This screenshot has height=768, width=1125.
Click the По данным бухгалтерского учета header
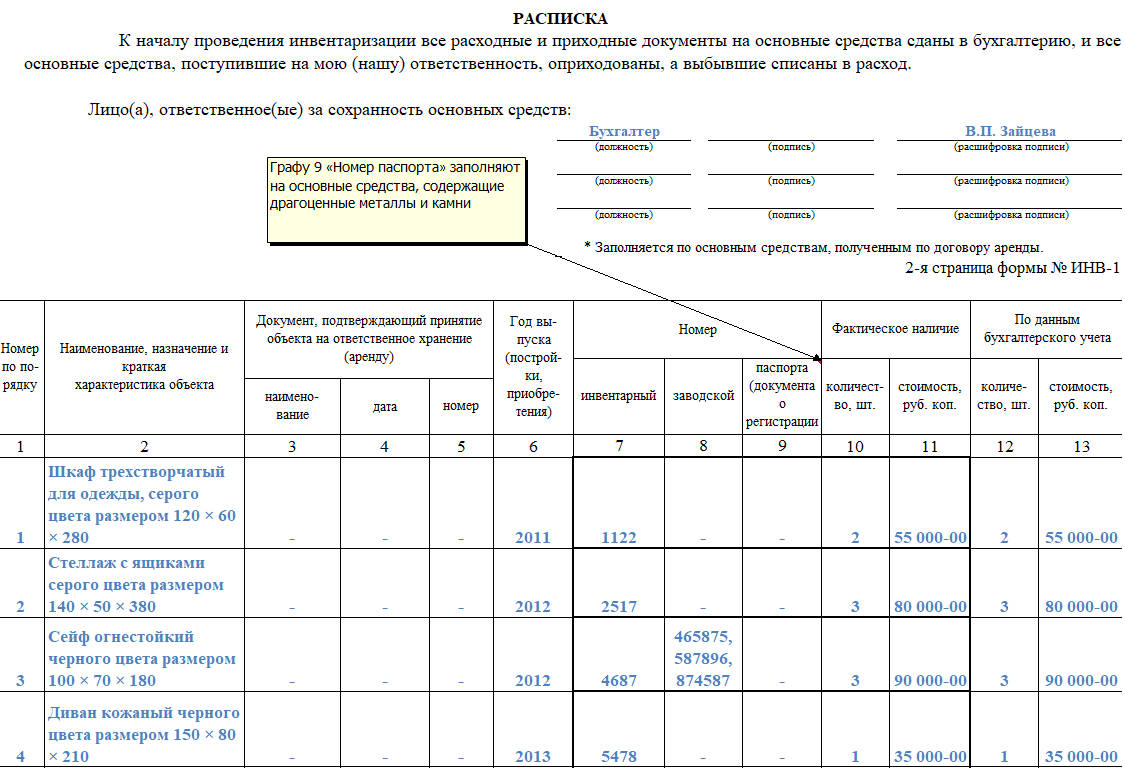tap(1046, 329)
